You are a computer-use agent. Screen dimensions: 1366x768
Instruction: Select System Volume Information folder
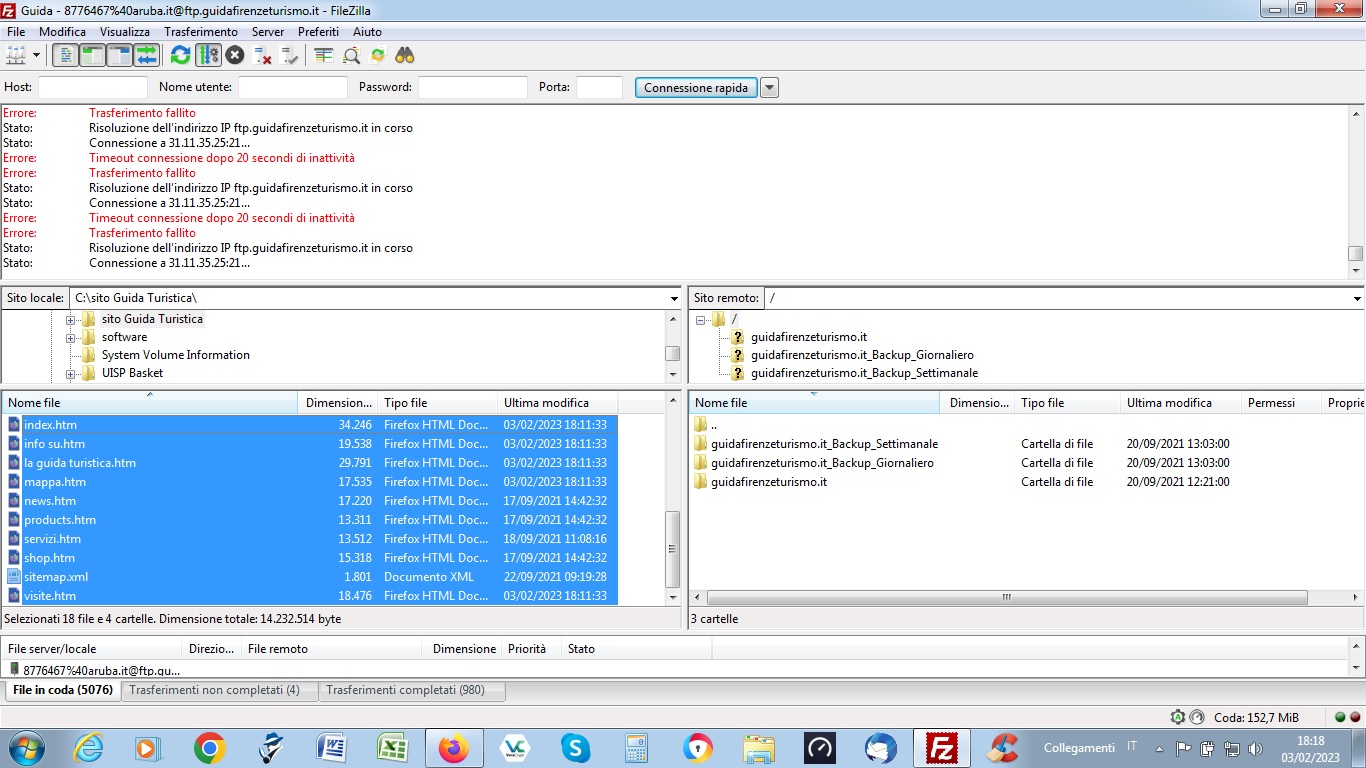click(x=175, y=355)
